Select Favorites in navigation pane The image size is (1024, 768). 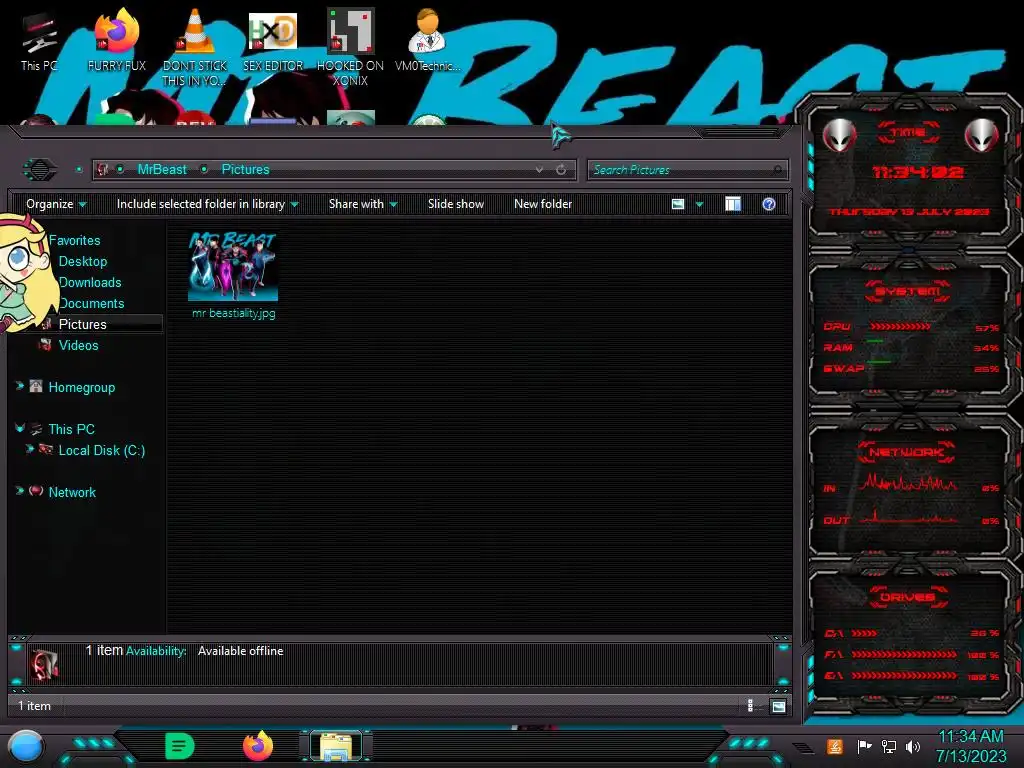74,240
